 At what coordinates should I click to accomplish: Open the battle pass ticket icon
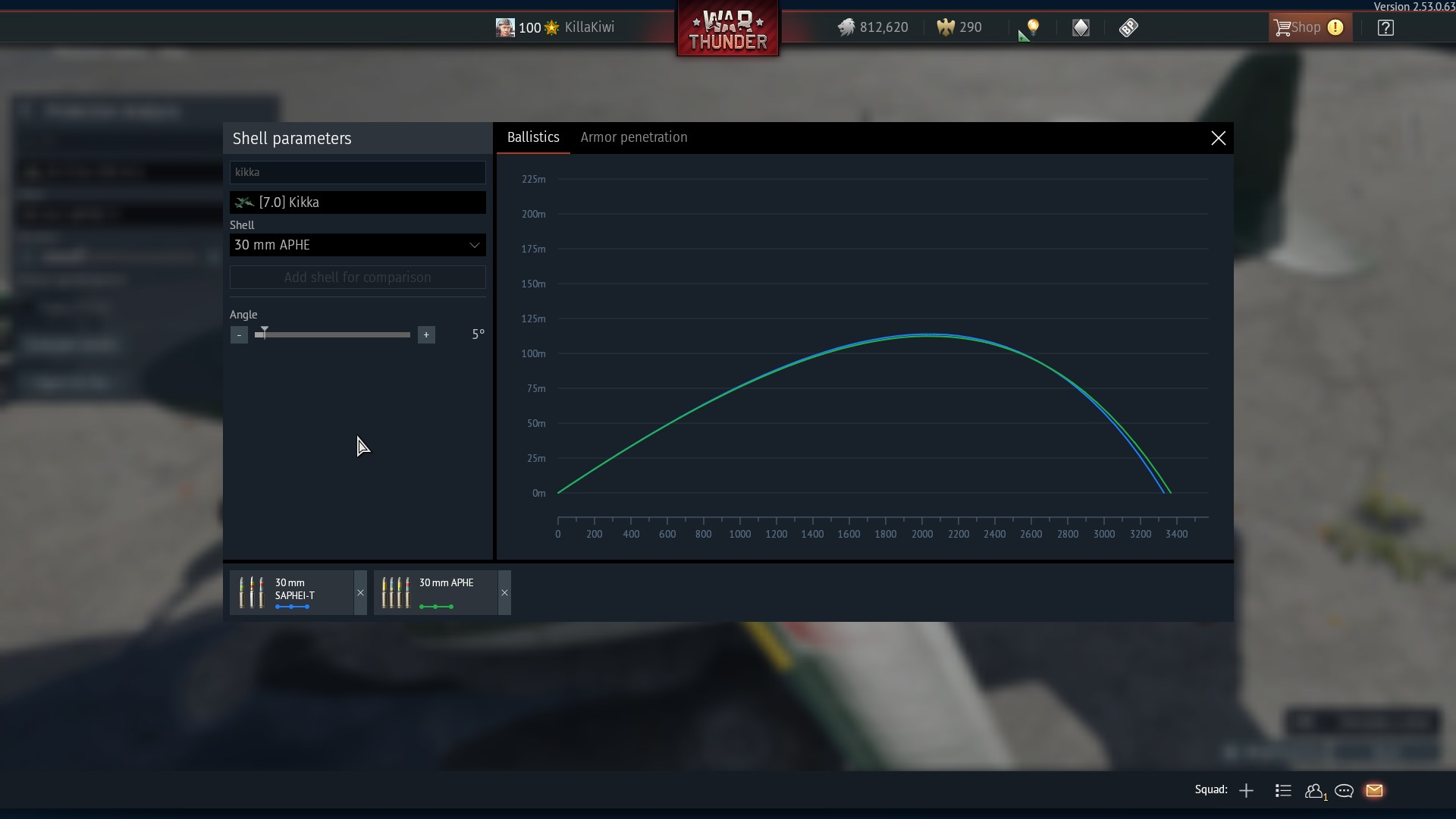1128,27
